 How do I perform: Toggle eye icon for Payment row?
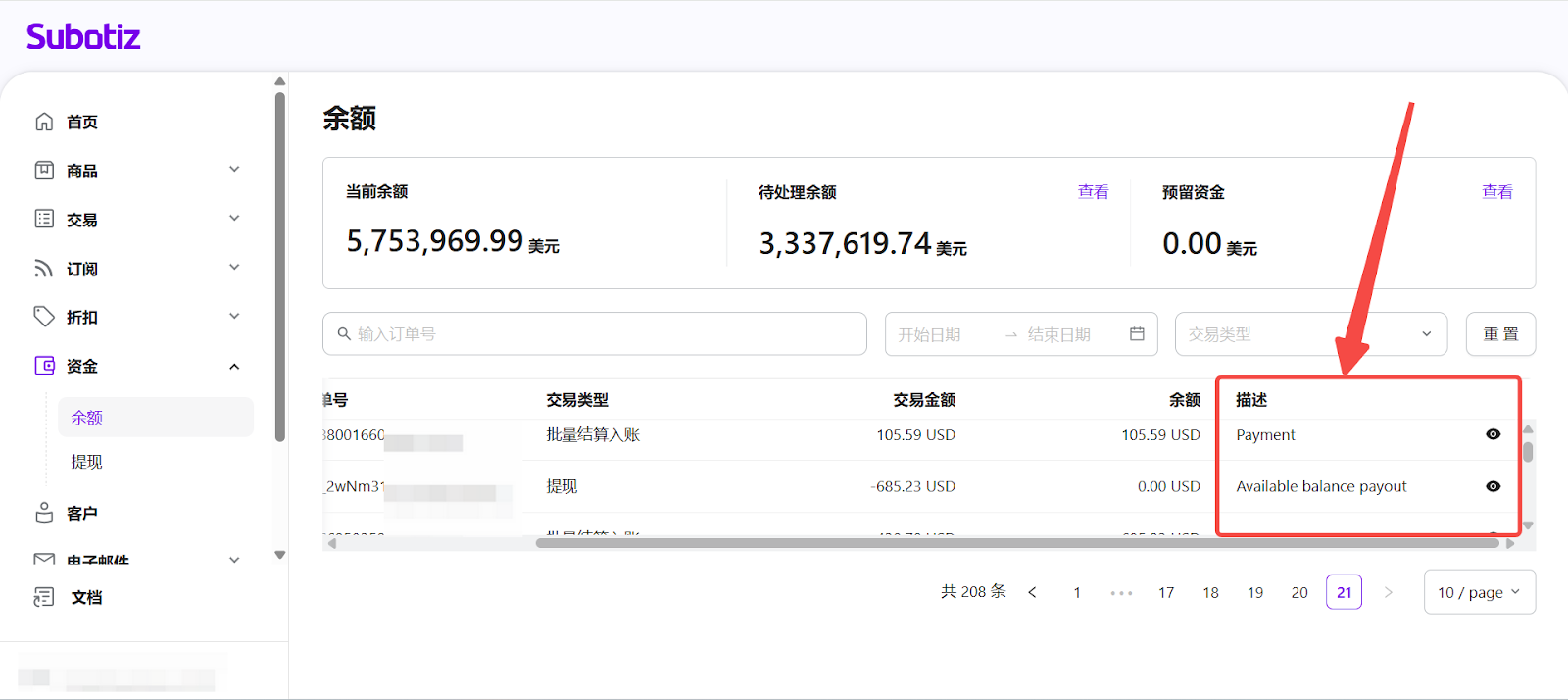pyautogui.click(x=1493, y=434)
